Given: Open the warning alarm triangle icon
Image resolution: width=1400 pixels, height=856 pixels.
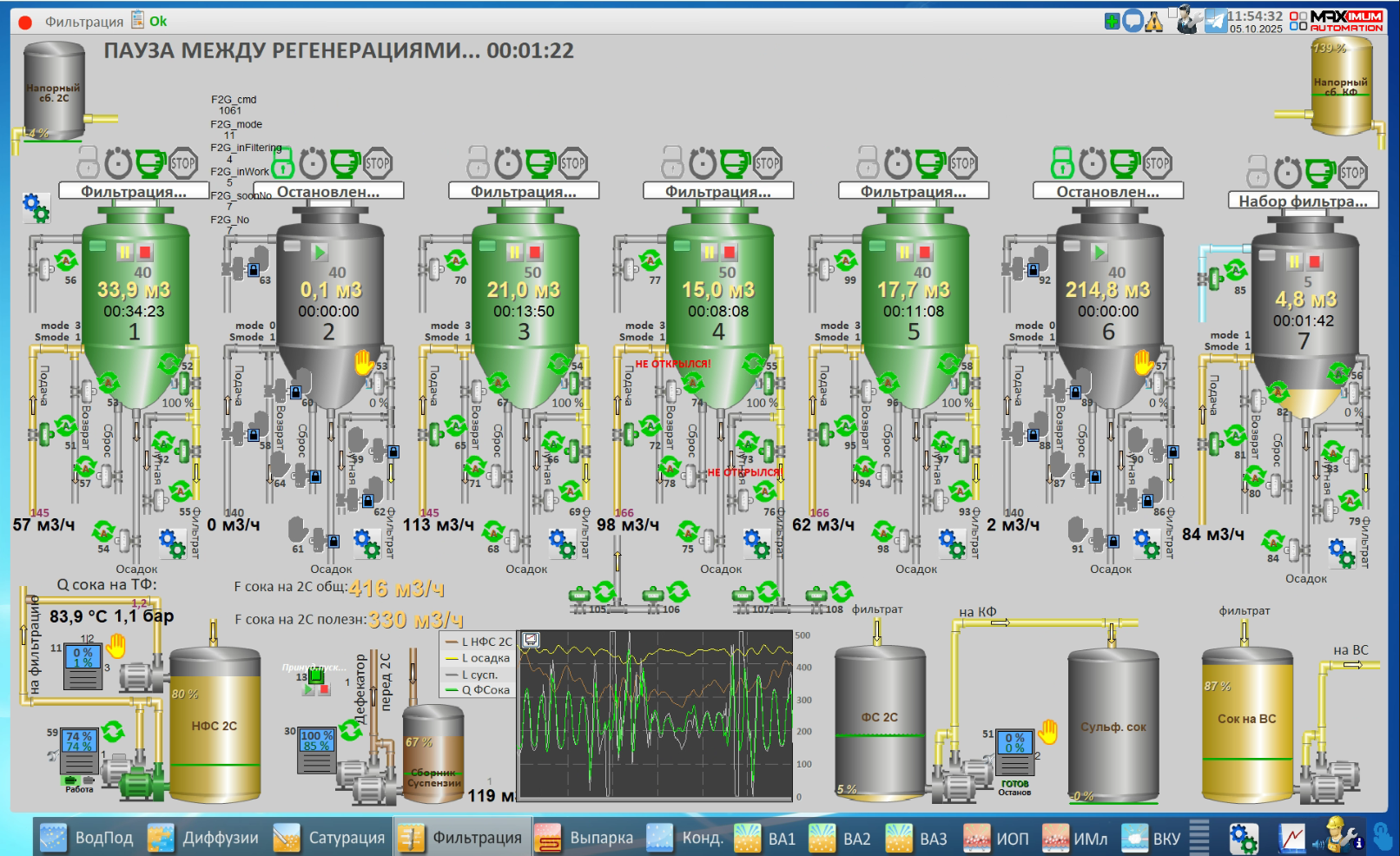Looking at the screenshot, I should point(1154,21).
